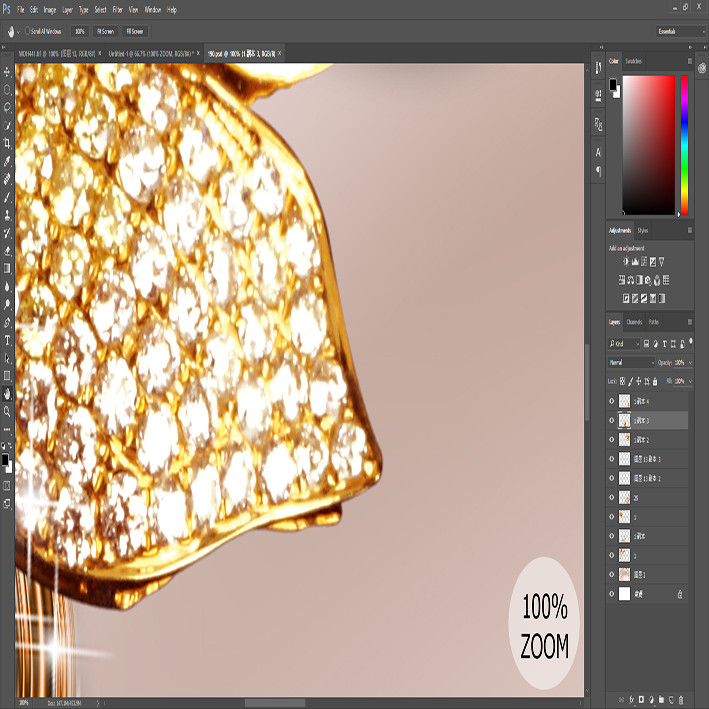This screenshot has width=709, height=709.
Task: Add layer style fx button
Action: pyautogui.click(x=632, y=699)
